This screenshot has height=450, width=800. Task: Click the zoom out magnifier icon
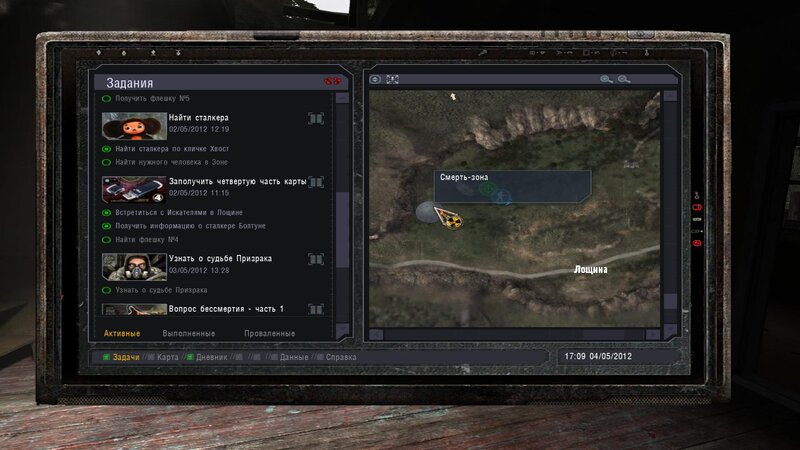click(624, 79)
